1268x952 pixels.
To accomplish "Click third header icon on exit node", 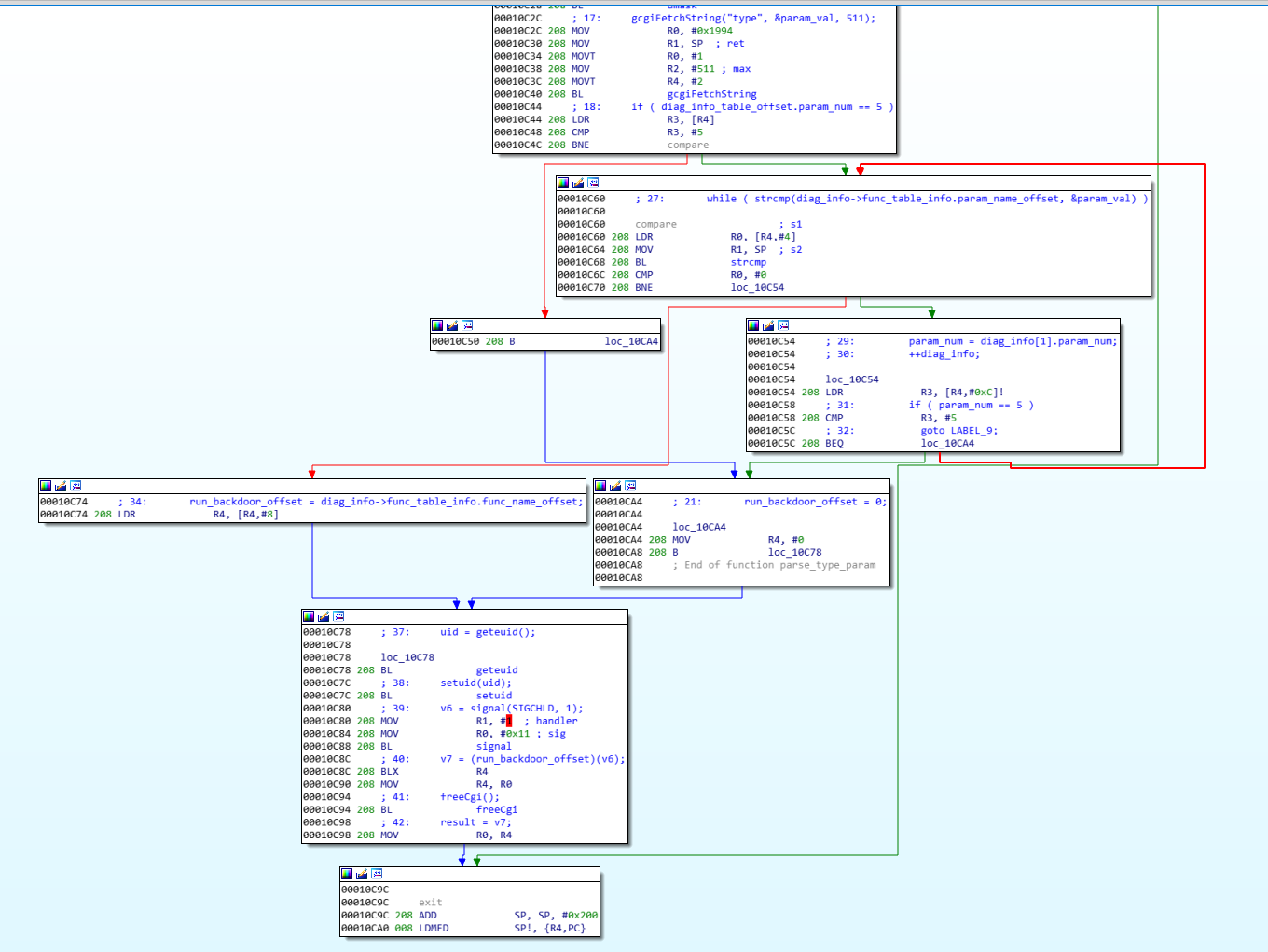I will pos(377,874).
